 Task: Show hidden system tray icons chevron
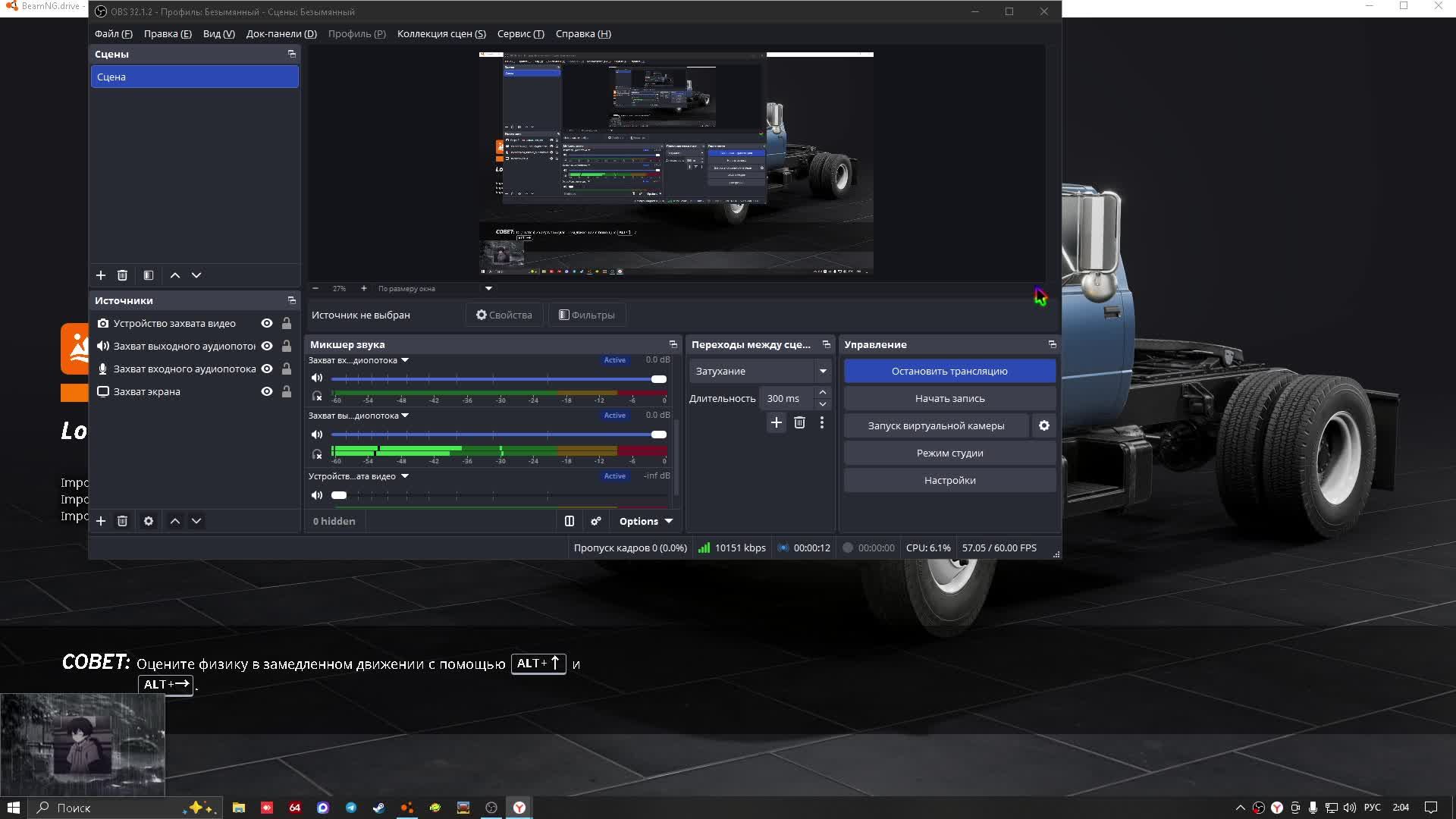point(1241,808)
